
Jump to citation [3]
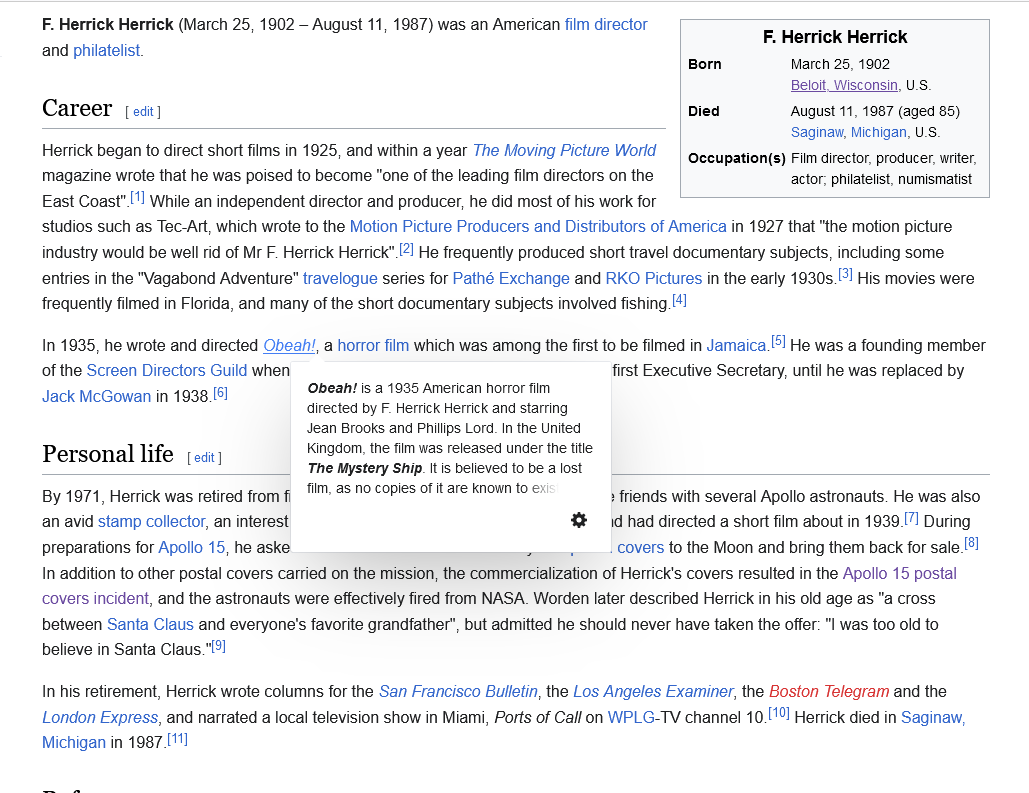[845, 274]
